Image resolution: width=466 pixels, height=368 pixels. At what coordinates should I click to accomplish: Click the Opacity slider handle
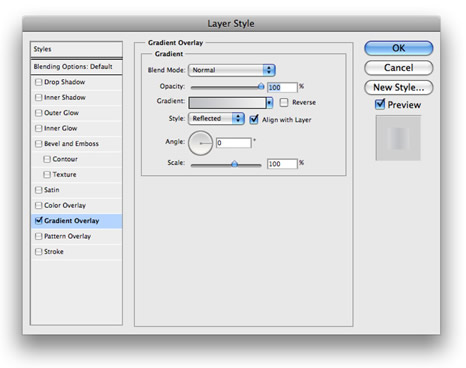261,87
